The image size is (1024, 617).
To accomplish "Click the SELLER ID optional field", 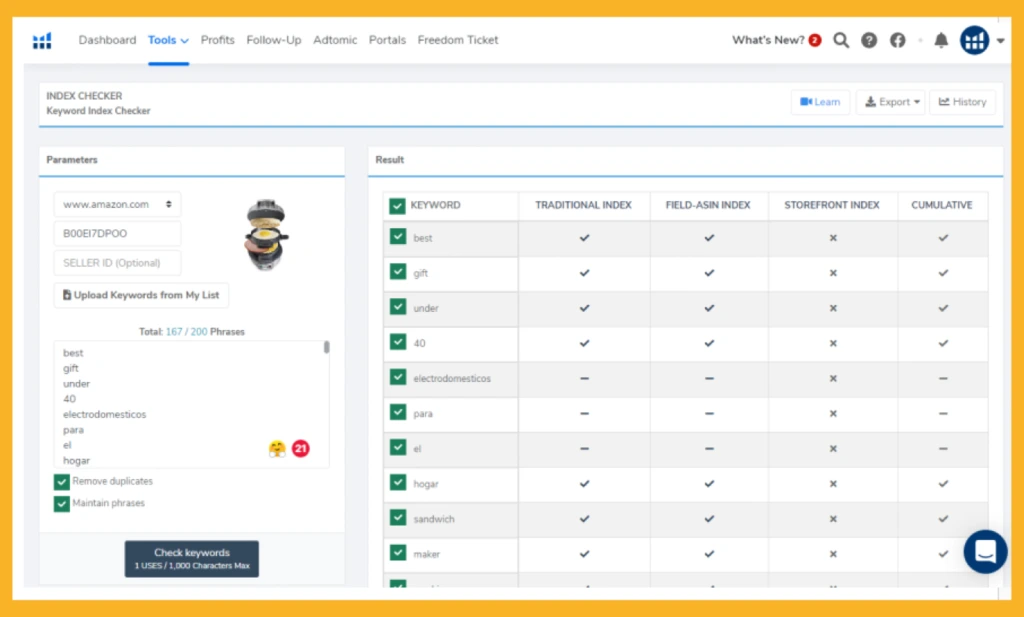I will pos(117,263).
